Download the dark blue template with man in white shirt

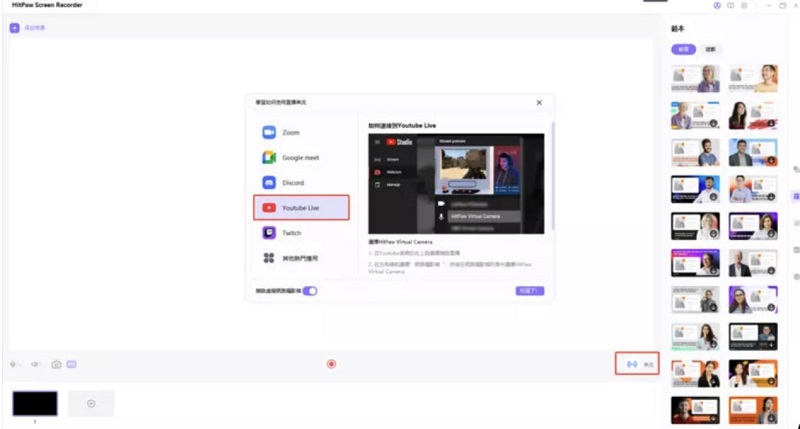[713, 197]
